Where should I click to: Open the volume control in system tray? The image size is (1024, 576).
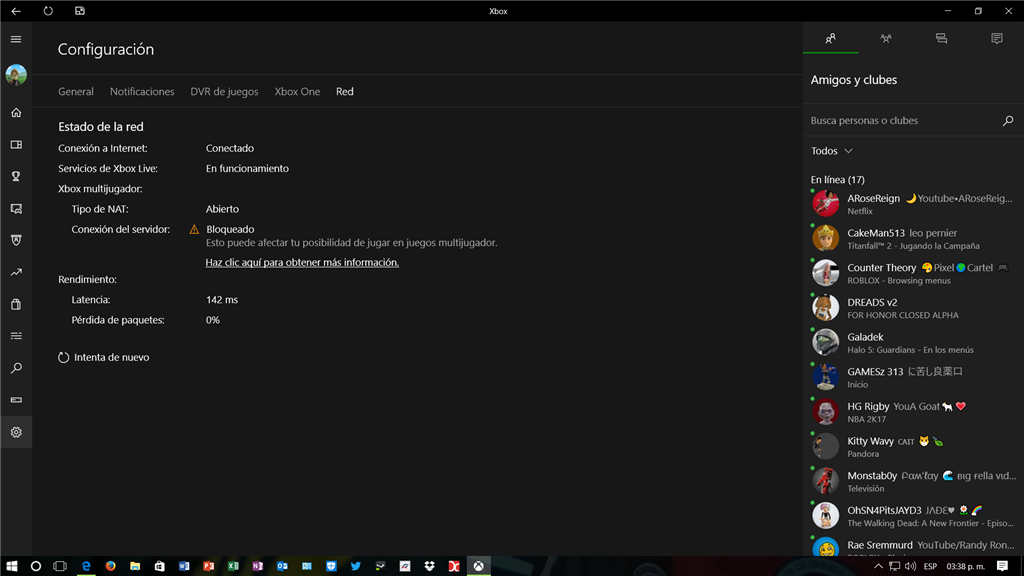coord(910,566)
